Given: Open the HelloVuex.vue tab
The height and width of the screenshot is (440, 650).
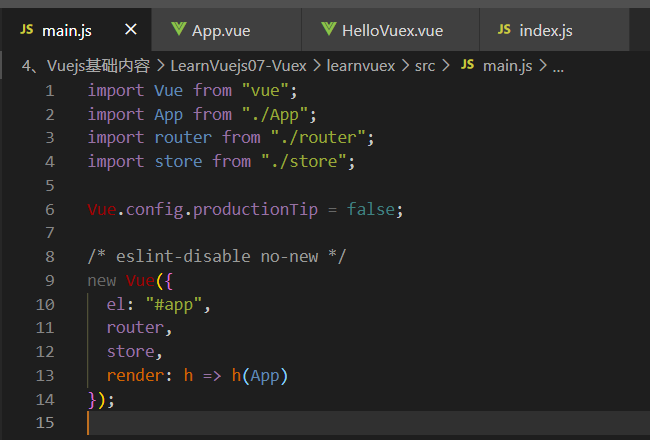Looking at the screenshot, I should (390, 30).
